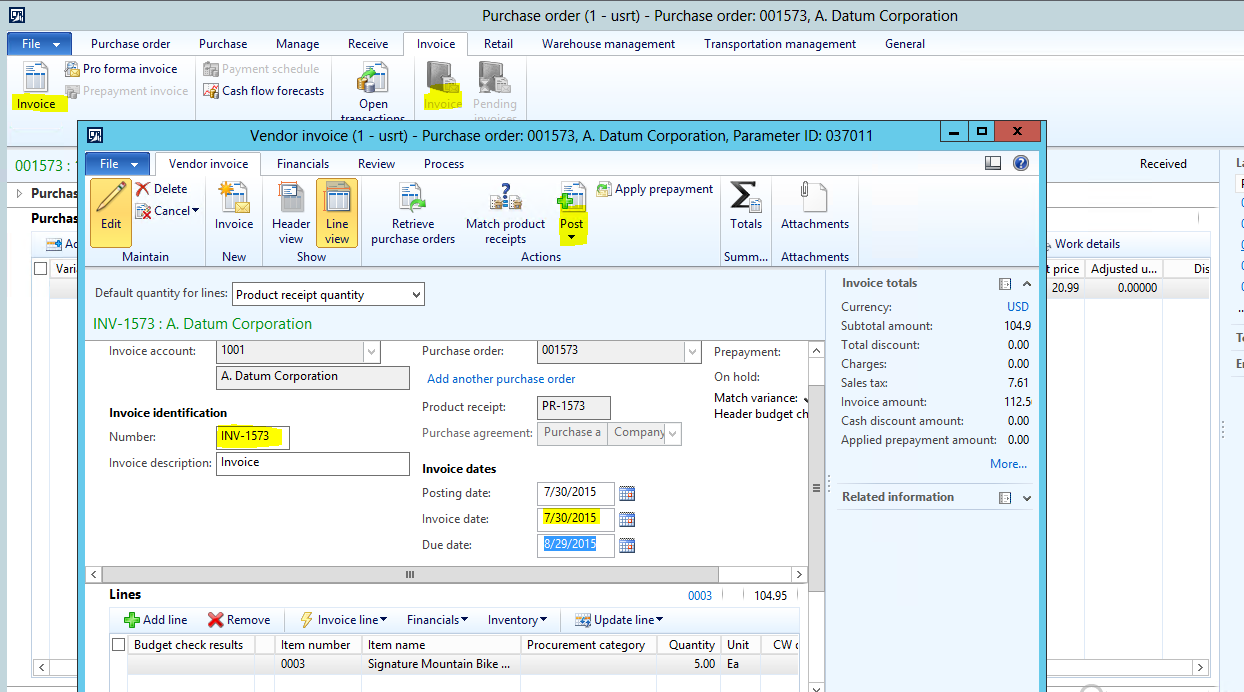This screenshot has height=692, width=1244.
Task: Open the vendor invoice help icon
Action: [1021, 163]
